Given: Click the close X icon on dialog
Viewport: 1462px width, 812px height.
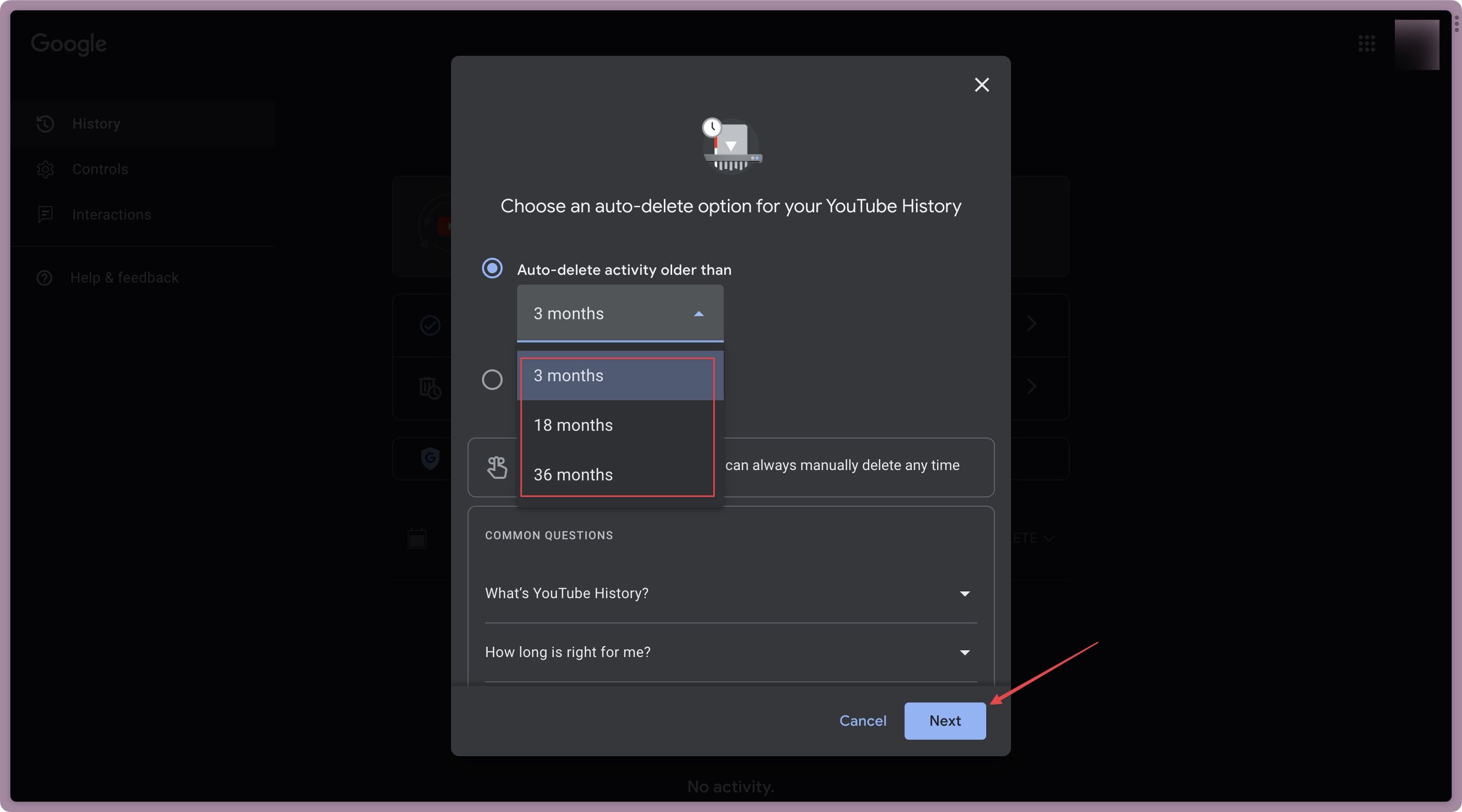Looking at the screenshot, I should 980,85.
